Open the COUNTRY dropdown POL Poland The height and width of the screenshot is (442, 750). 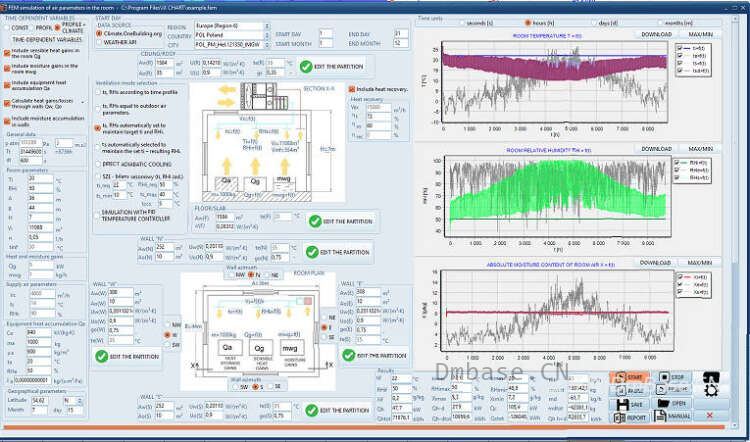(x=232, y=35)
